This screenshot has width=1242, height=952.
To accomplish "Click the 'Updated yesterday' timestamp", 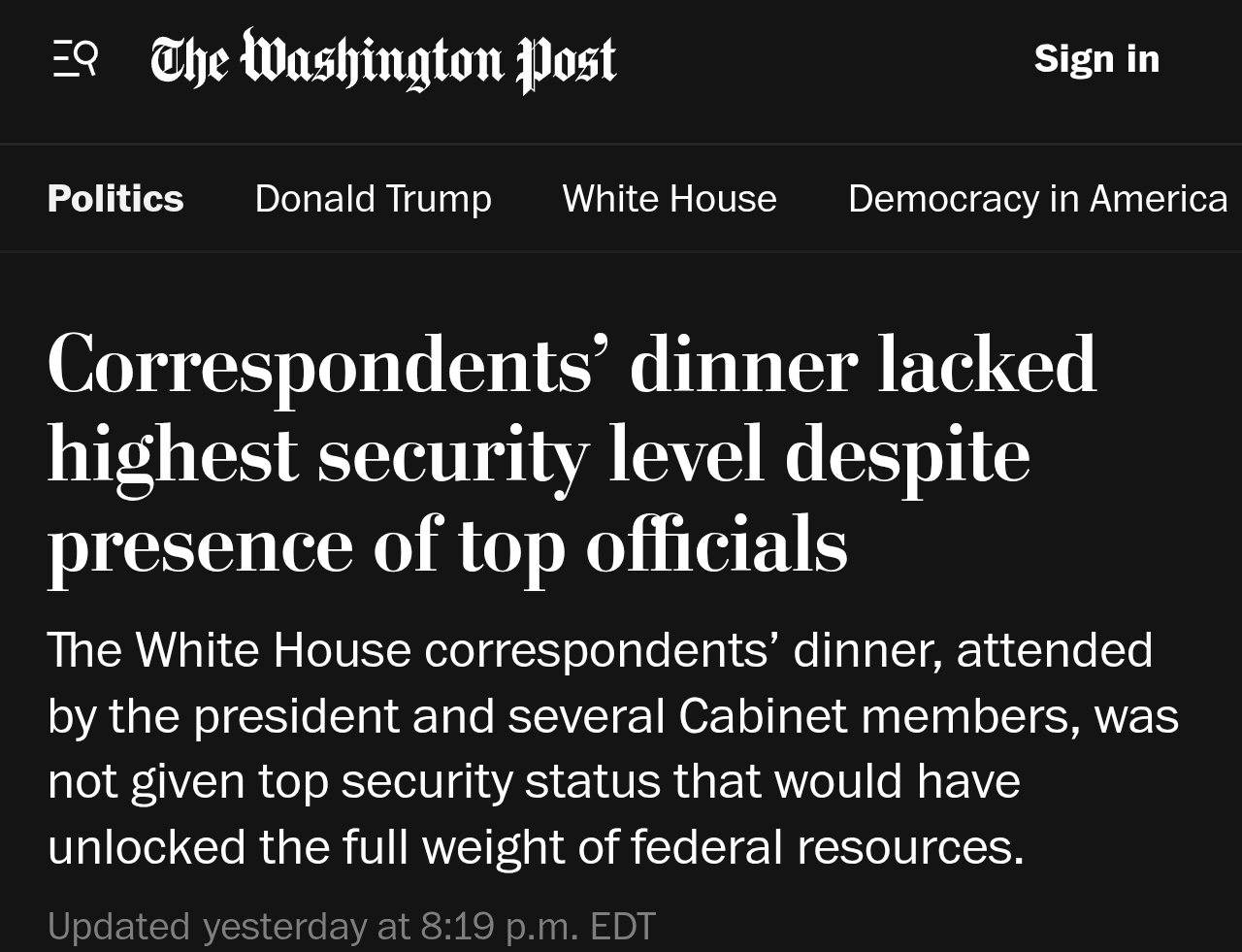I will point(351,926).
